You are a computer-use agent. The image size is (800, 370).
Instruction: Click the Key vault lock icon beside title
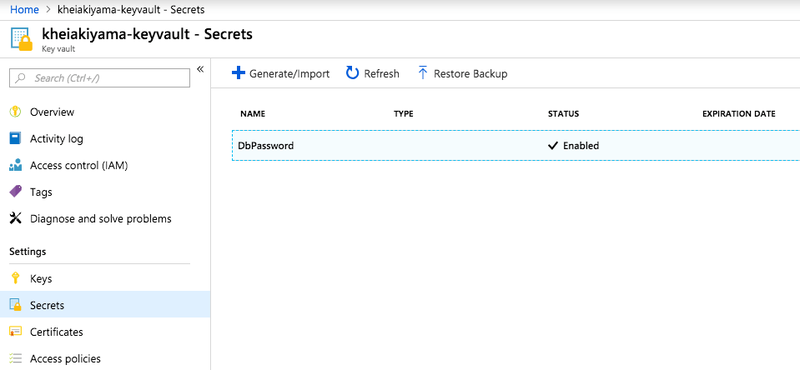pos(22,39)
